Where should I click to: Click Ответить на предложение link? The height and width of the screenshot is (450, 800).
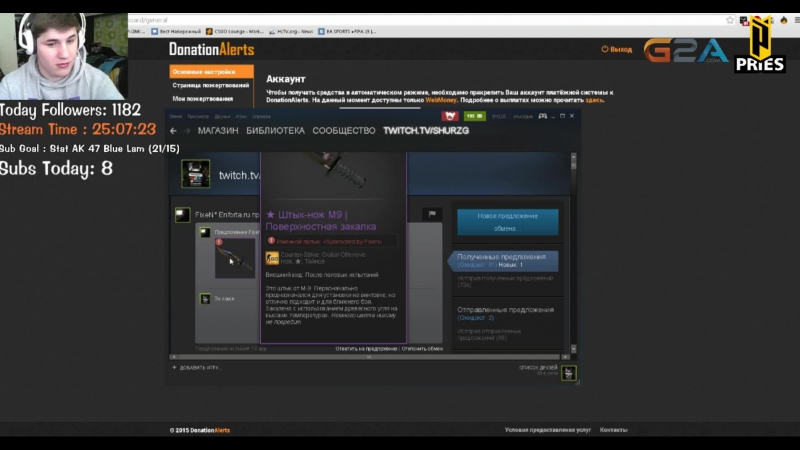click(x=366, y=349)
